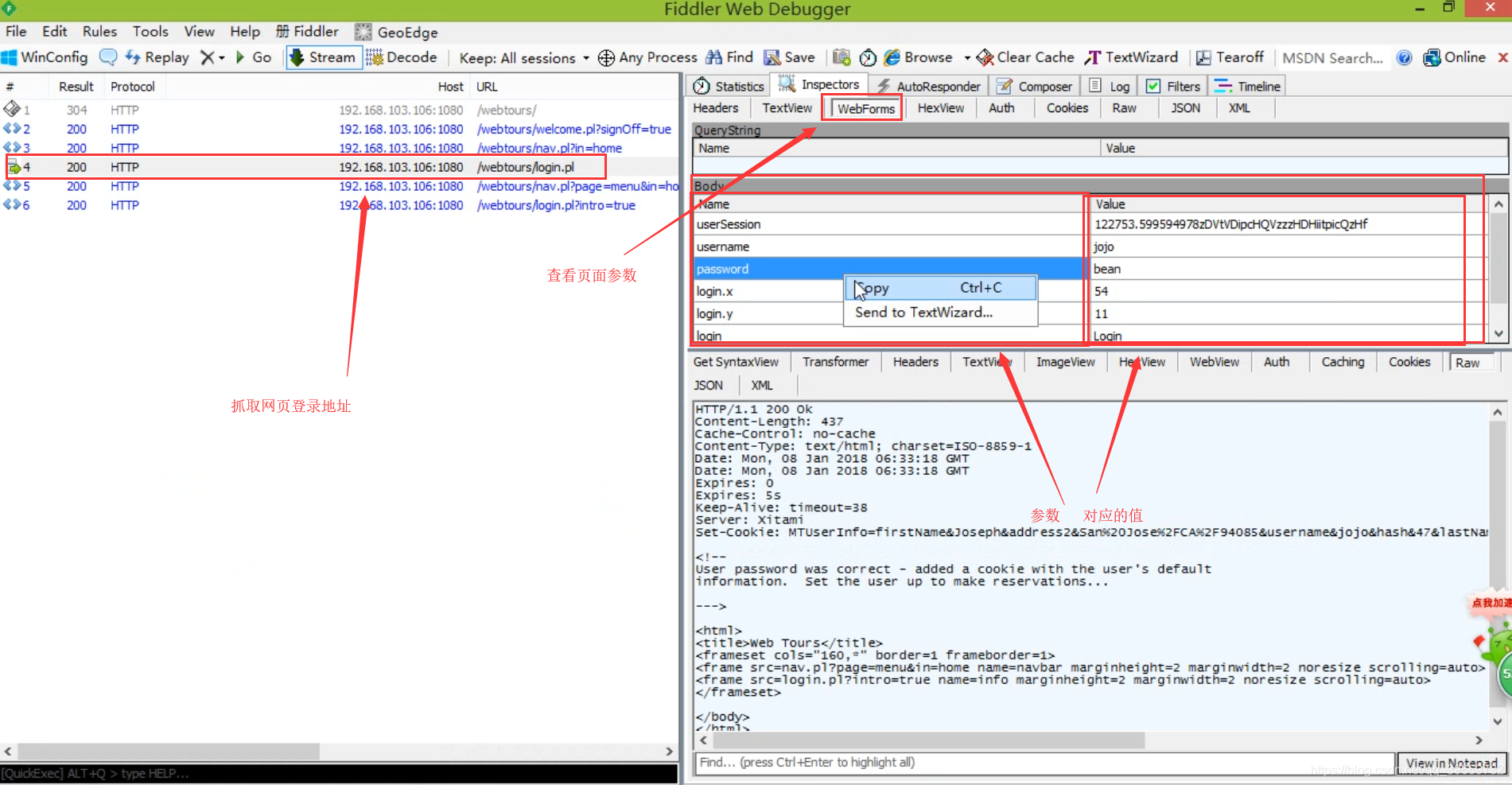
Task: Open the File menu
Action: point(16,31)
